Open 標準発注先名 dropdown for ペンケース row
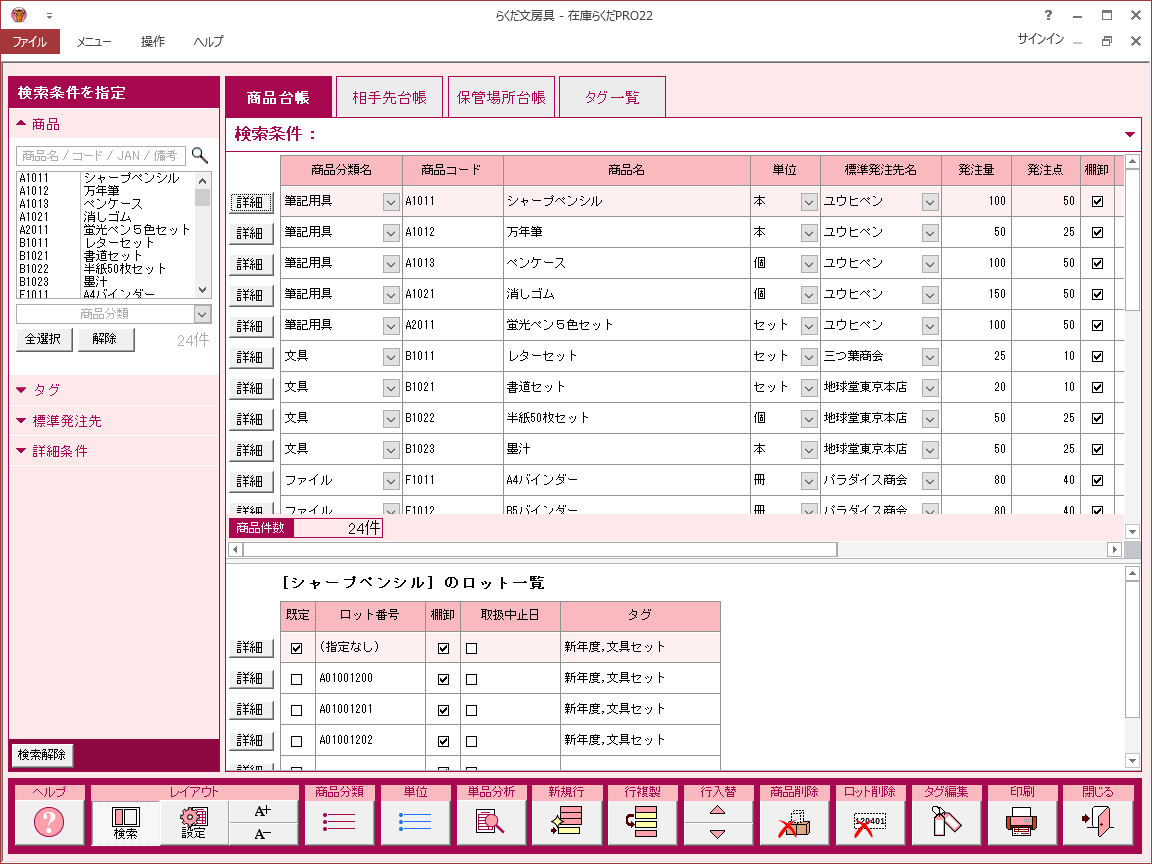The width and height of the screenshot is (1152, 864). coord(930,264)
